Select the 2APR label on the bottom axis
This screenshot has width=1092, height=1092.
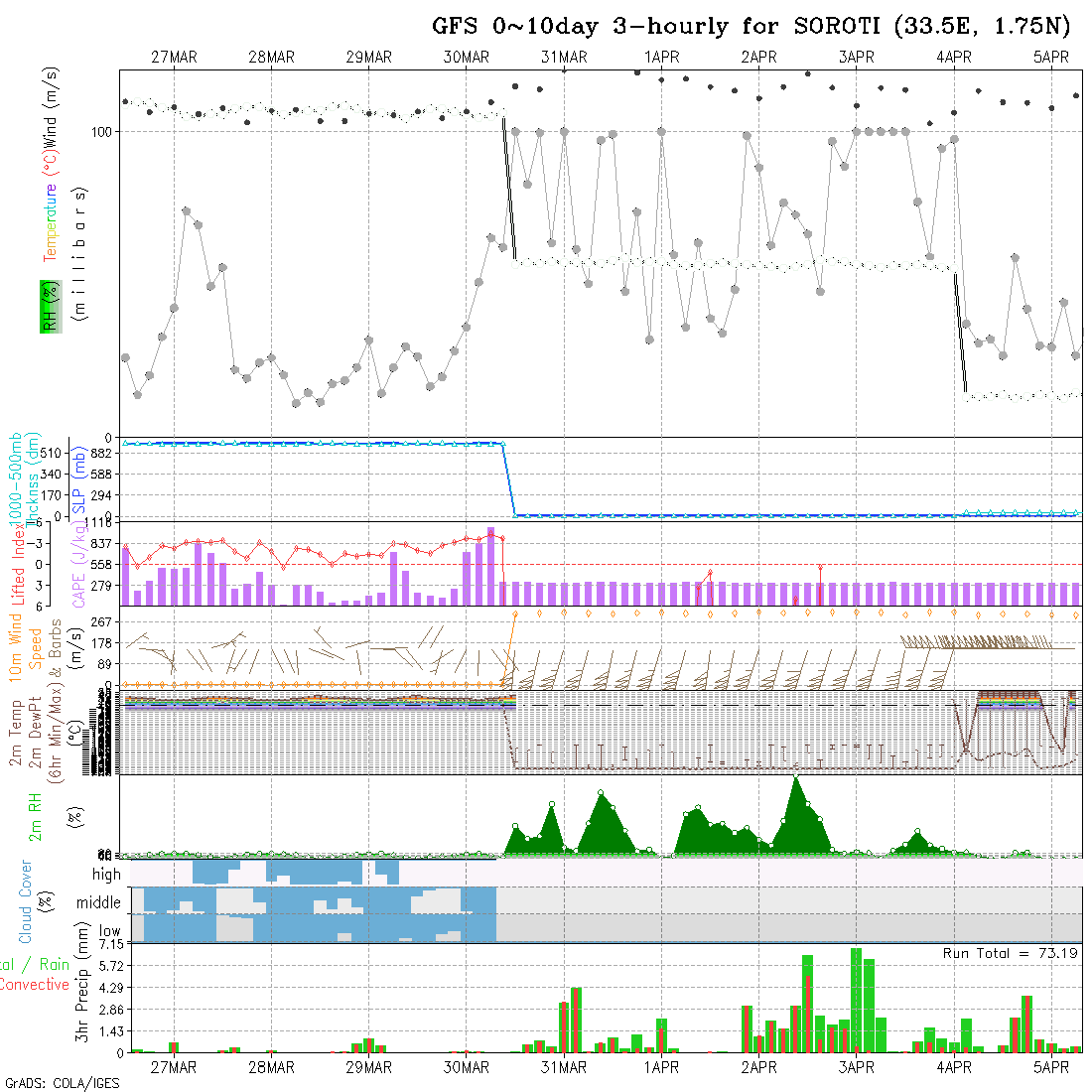[758, 1067]
